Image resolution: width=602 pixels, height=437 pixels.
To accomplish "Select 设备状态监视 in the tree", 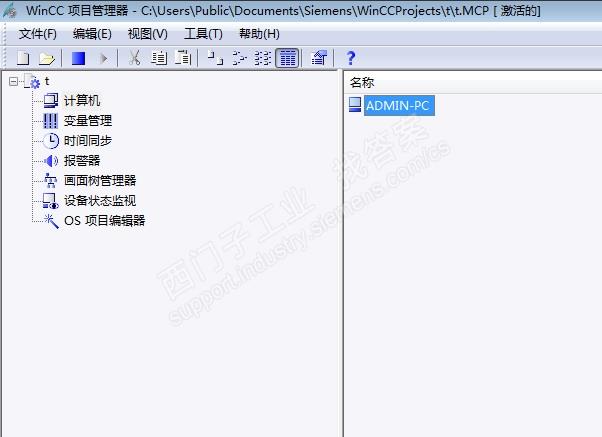I will (x=100, y=200).
